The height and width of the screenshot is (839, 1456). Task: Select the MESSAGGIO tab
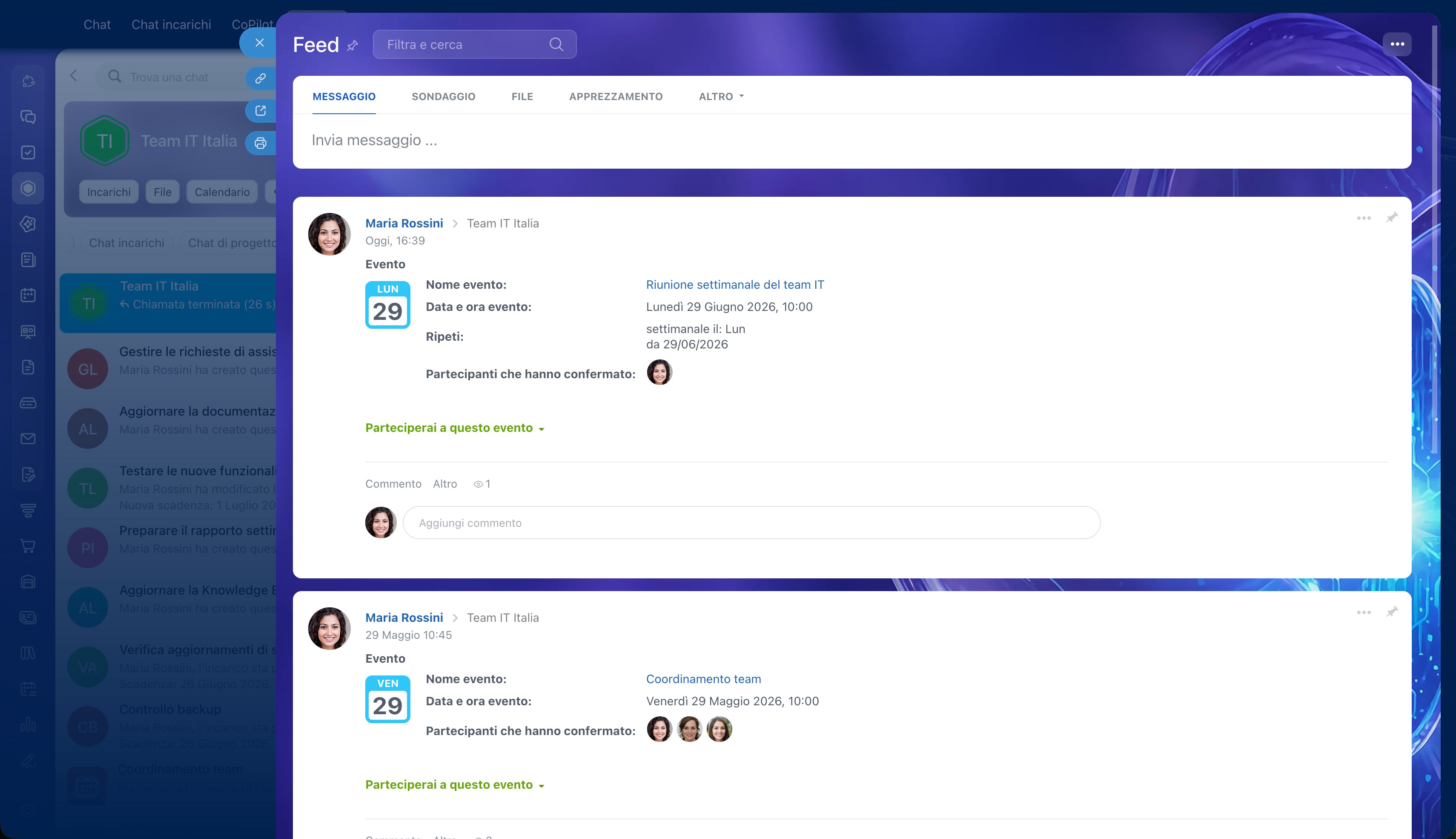[344, 96]
